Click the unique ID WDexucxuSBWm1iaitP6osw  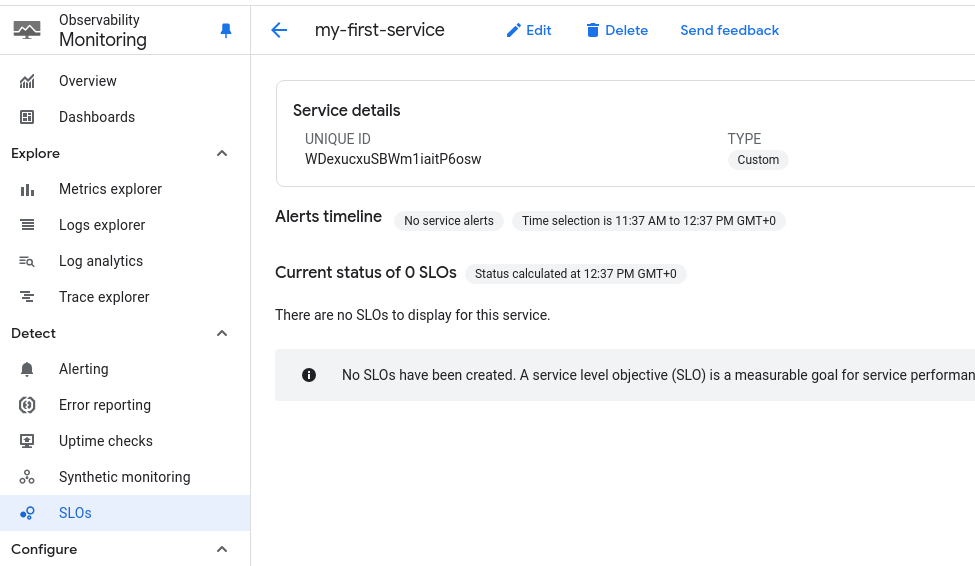tap(393, 159)
